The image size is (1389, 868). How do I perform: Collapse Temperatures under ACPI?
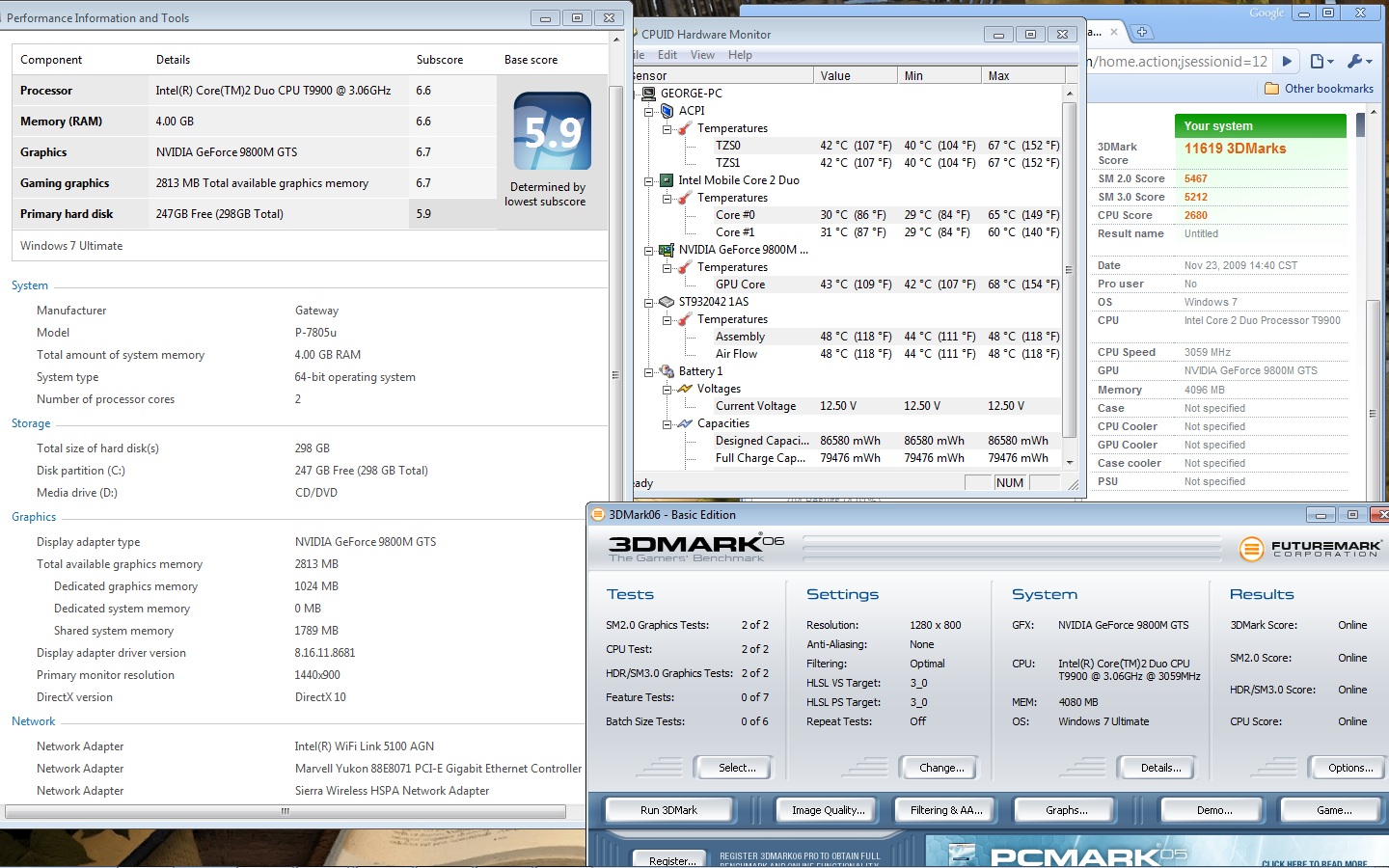pos(667,128)
